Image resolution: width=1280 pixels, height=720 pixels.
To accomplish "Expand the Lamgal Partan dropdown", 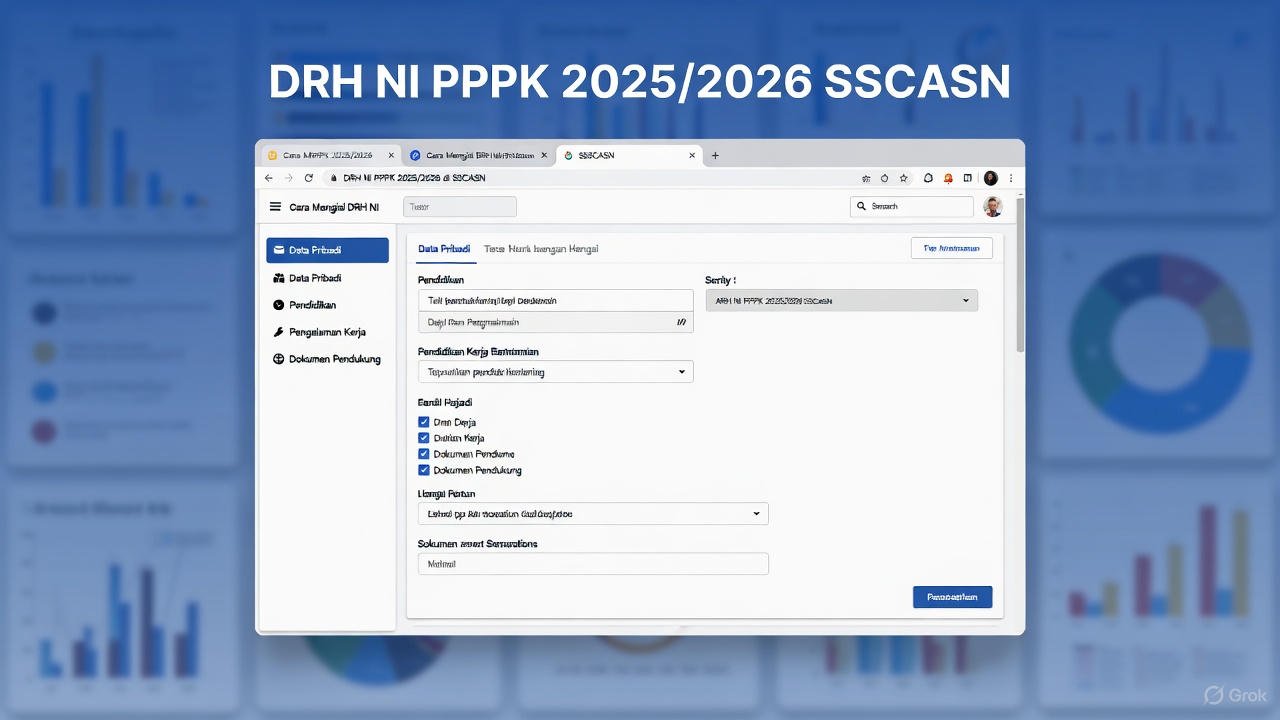I will pos(593,514).
